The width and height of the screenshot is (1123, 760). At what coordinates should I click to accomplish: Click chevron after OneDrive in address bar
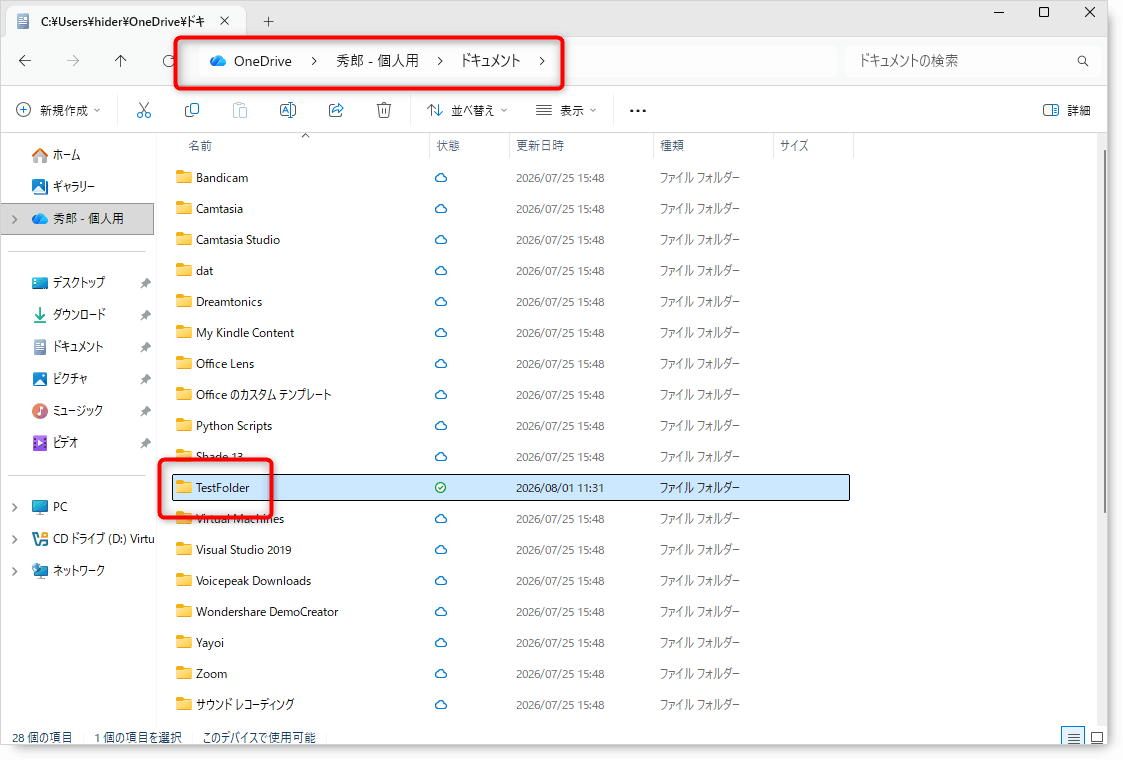point(314,61)
